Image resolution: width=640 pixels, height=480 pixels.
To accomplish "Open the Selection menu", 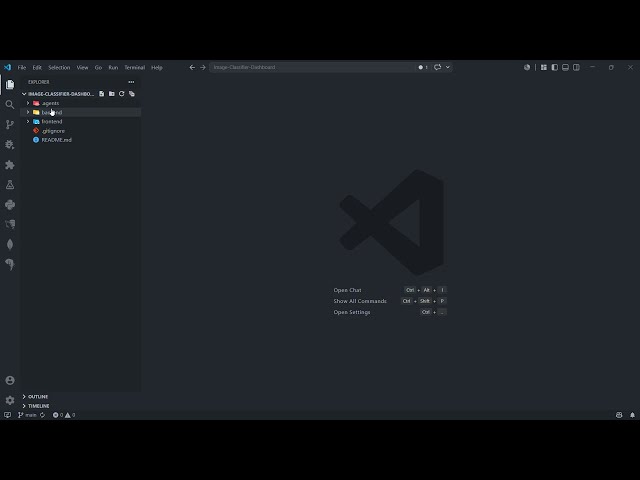I will click(59, 67).
